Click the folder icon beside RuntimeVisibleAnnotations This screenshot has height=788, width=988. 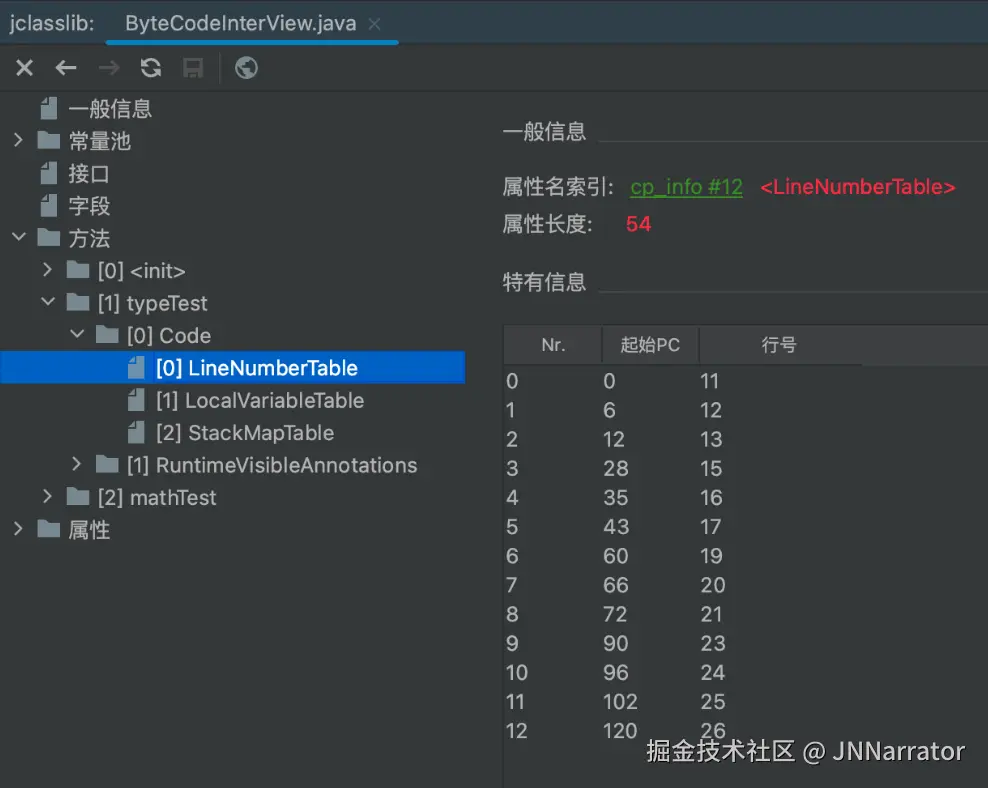pos(107,464)
